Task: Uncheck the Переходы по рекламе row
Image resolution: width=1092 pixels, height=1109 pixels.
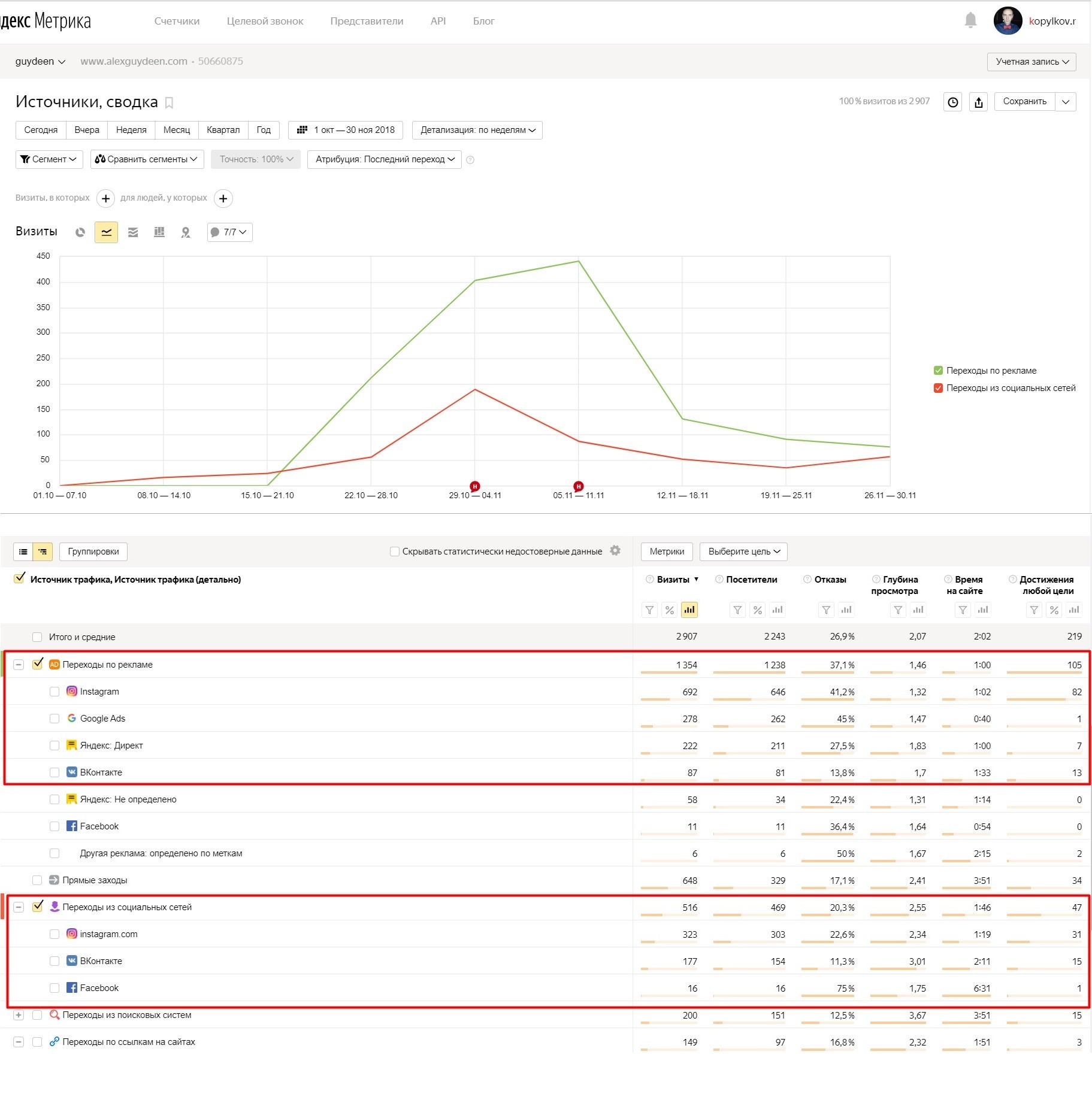Action: (38, 664)
